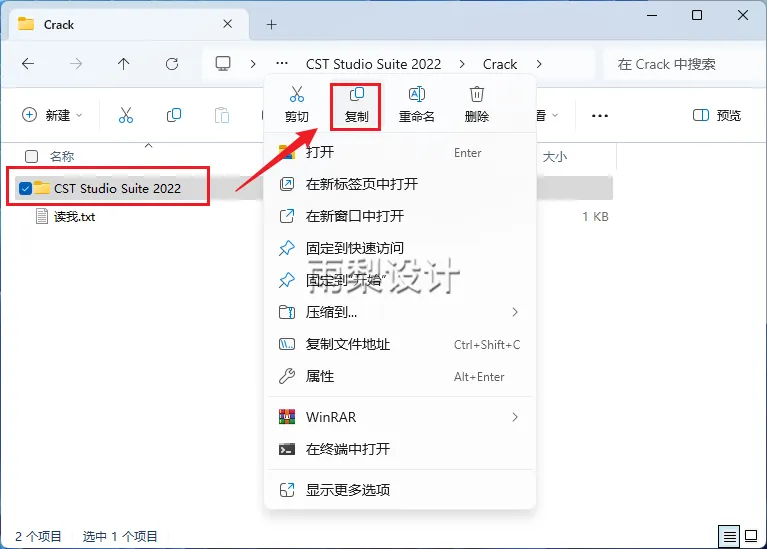Click the chevron after the This PC icon

tap(253, 64)
